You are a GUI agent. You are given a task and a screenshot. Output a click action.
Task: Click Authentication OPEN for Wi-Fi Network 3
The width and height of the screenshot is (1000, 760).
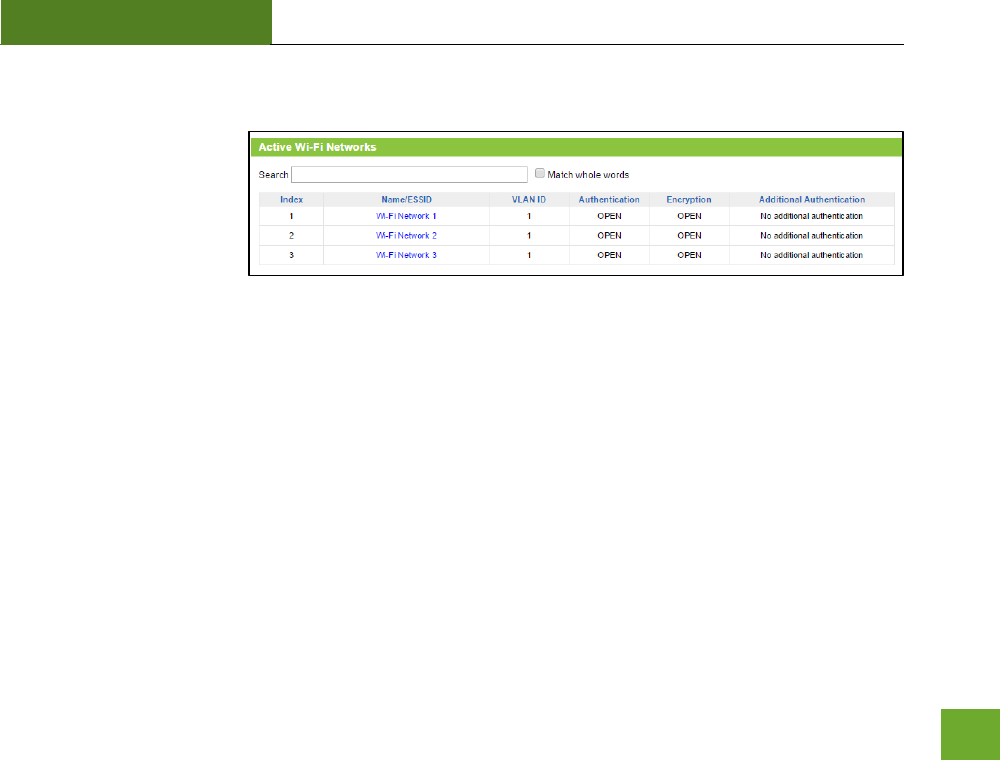point(609,255)
